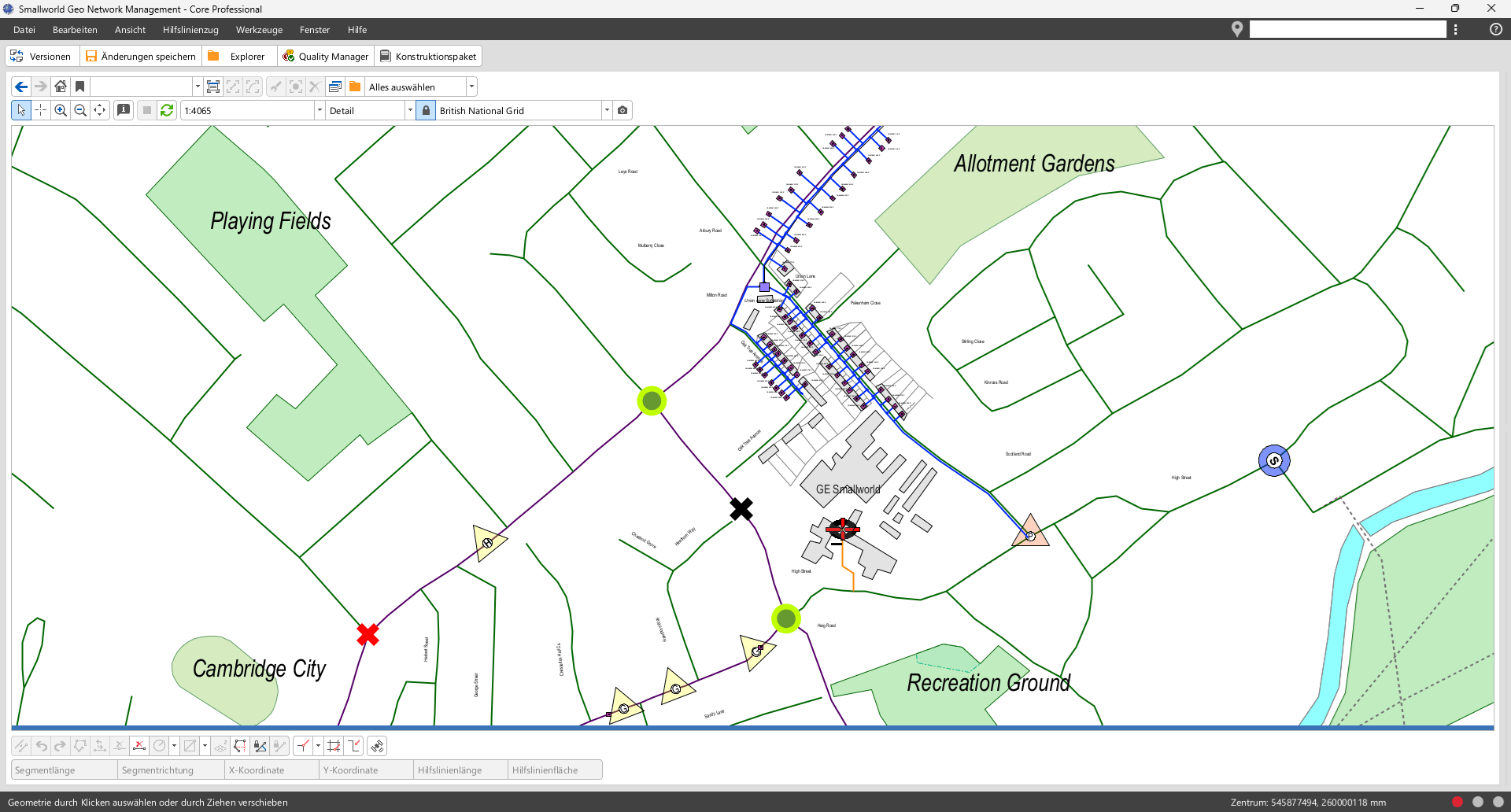Viewport: 1511px width, 812px height.
Task: Click the zoom-to-fit frame icon
Action: pyautogui.click(x=213, y=87)
